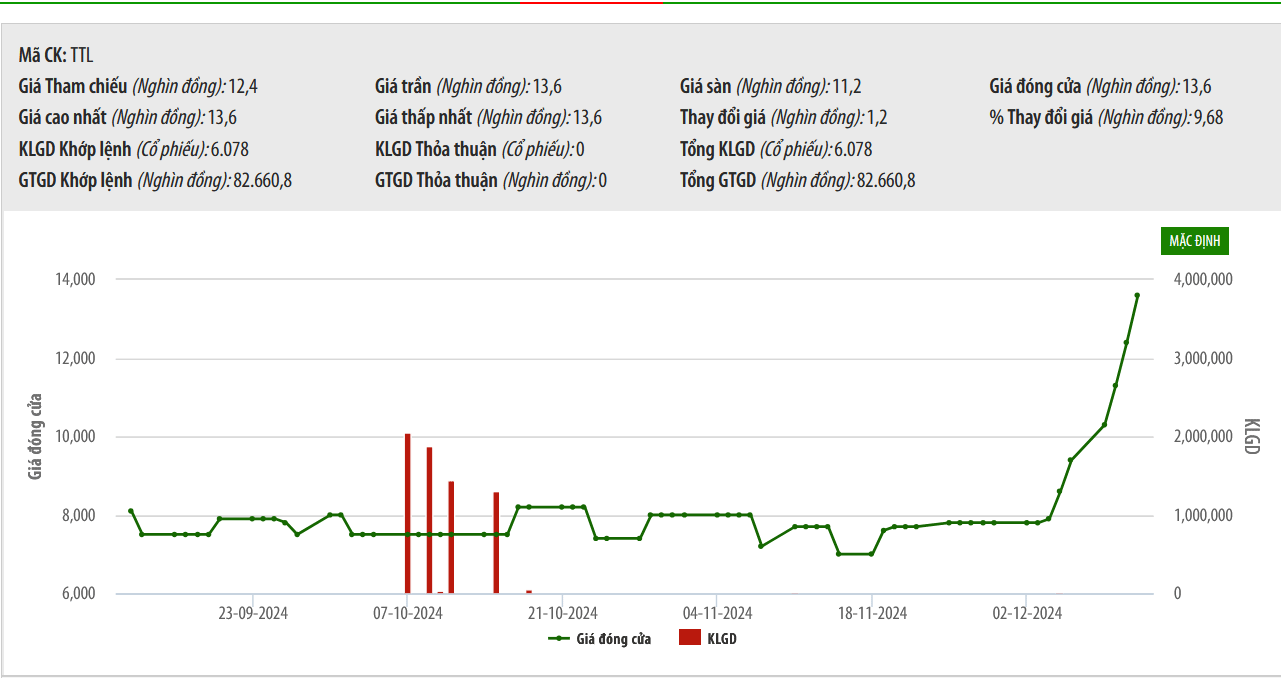Screen dimensions: 1281x678
Task: Click the TTL stock code text
Action: point(81,55)
